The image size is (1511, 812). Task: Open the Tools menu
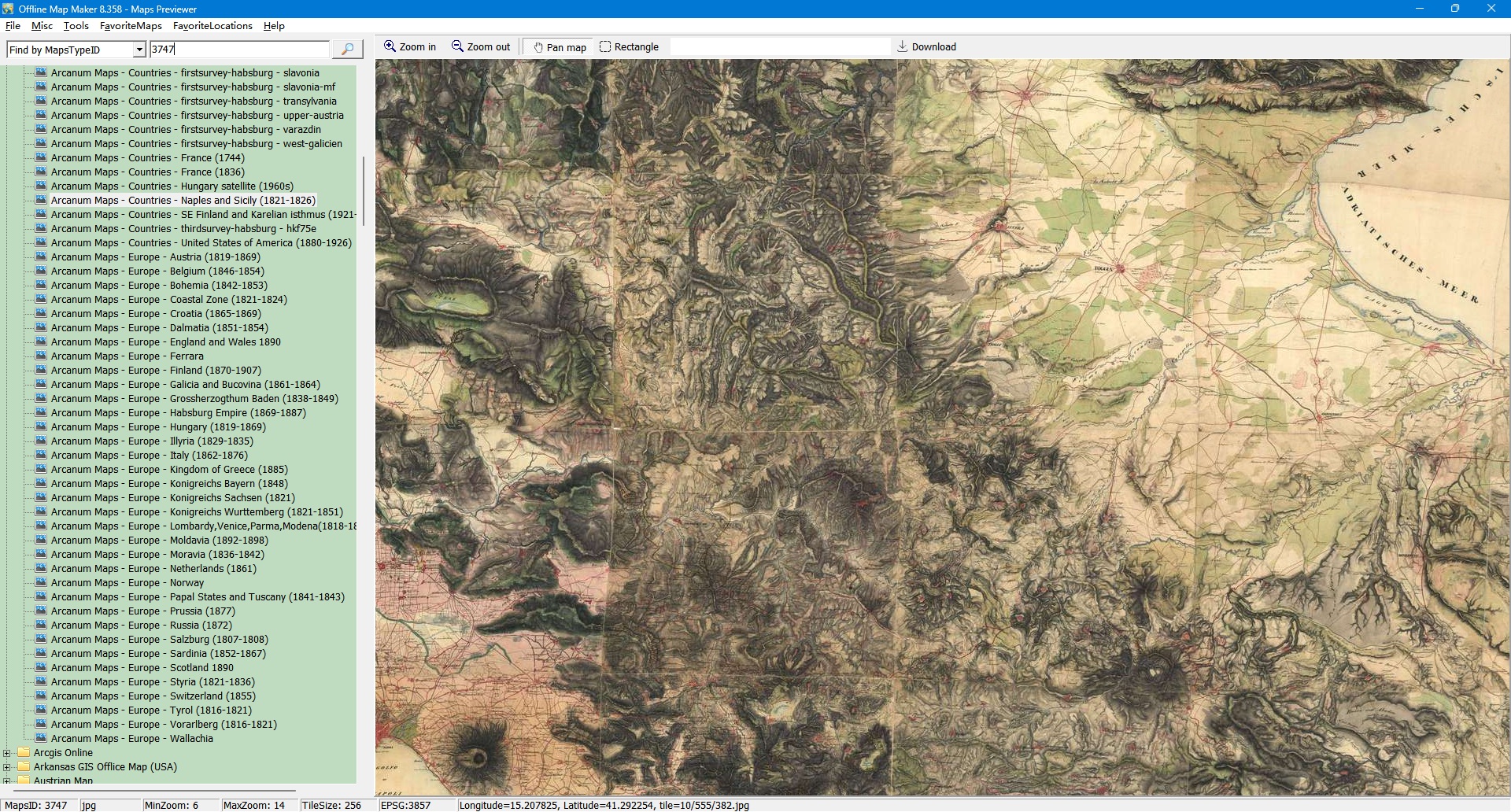(76, 26)
